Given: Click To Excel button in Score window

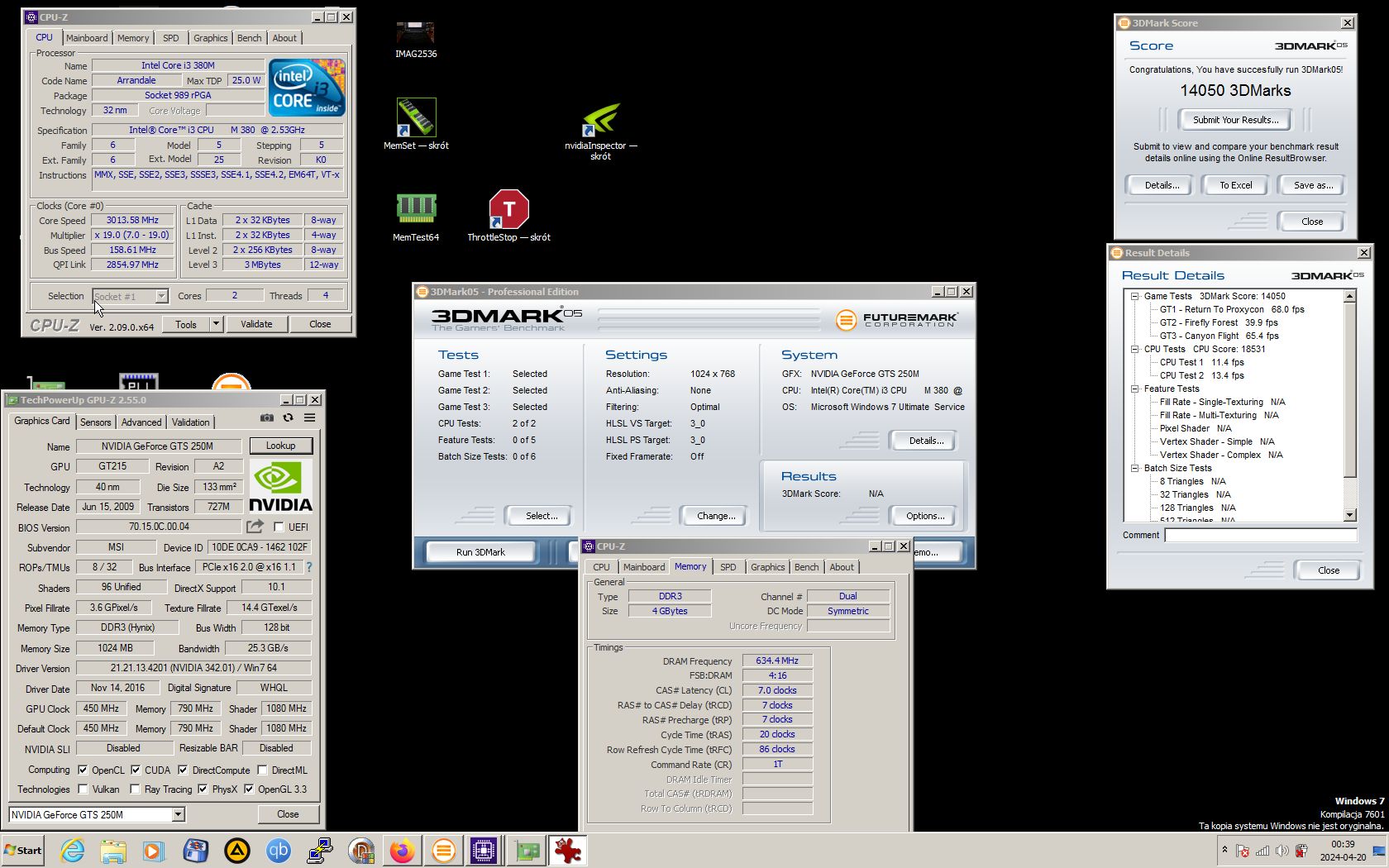Looking at the screenshot, I should coord(1235,185).
